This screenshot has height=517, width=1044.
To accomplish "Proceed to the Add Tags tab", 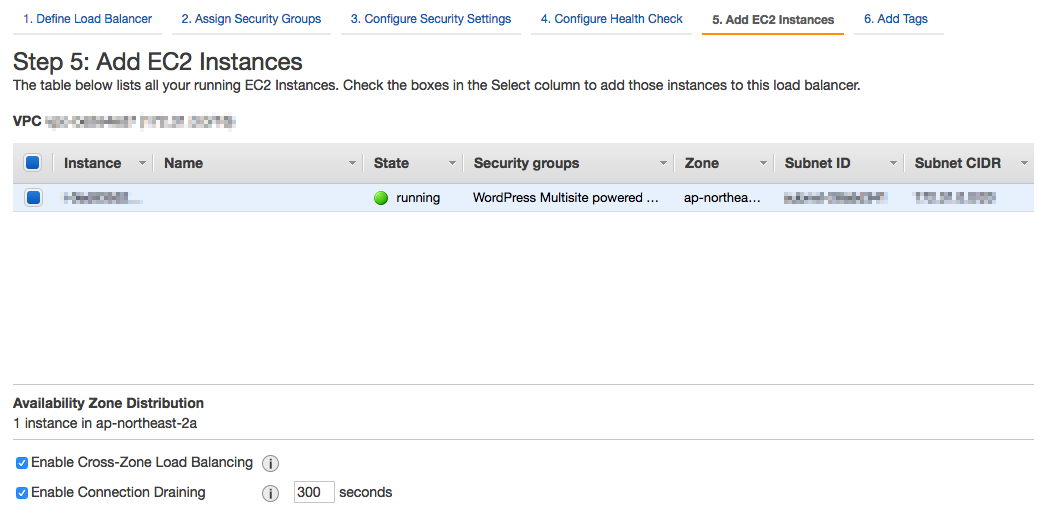I will point(896,19).
